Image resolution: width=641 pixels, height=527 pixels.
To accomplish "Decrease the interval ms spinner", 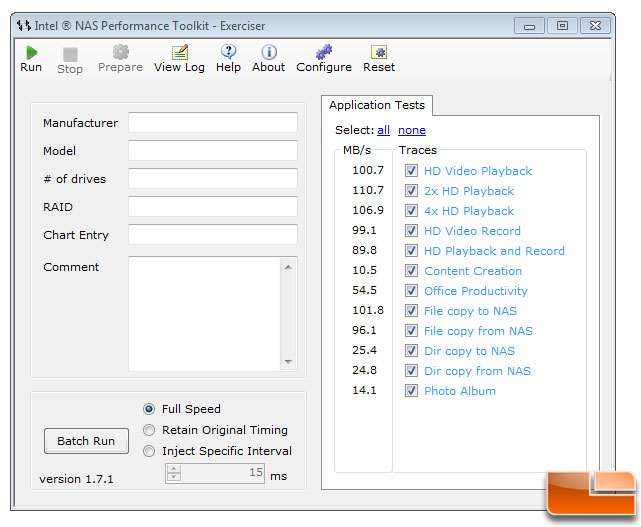I will point(174,477).
